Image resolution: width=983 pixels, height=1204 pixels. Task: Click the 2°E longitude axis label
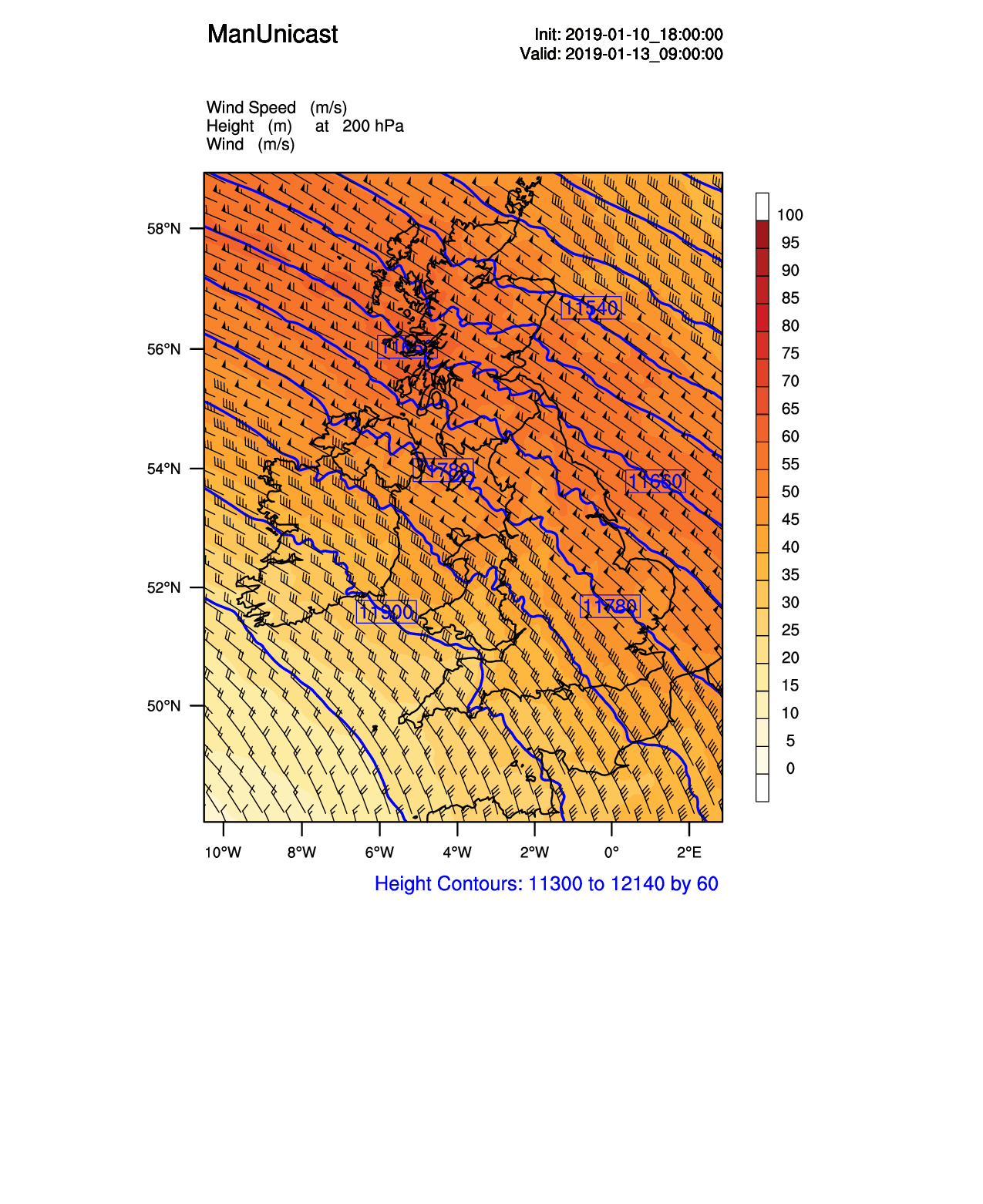pos(689,852)
